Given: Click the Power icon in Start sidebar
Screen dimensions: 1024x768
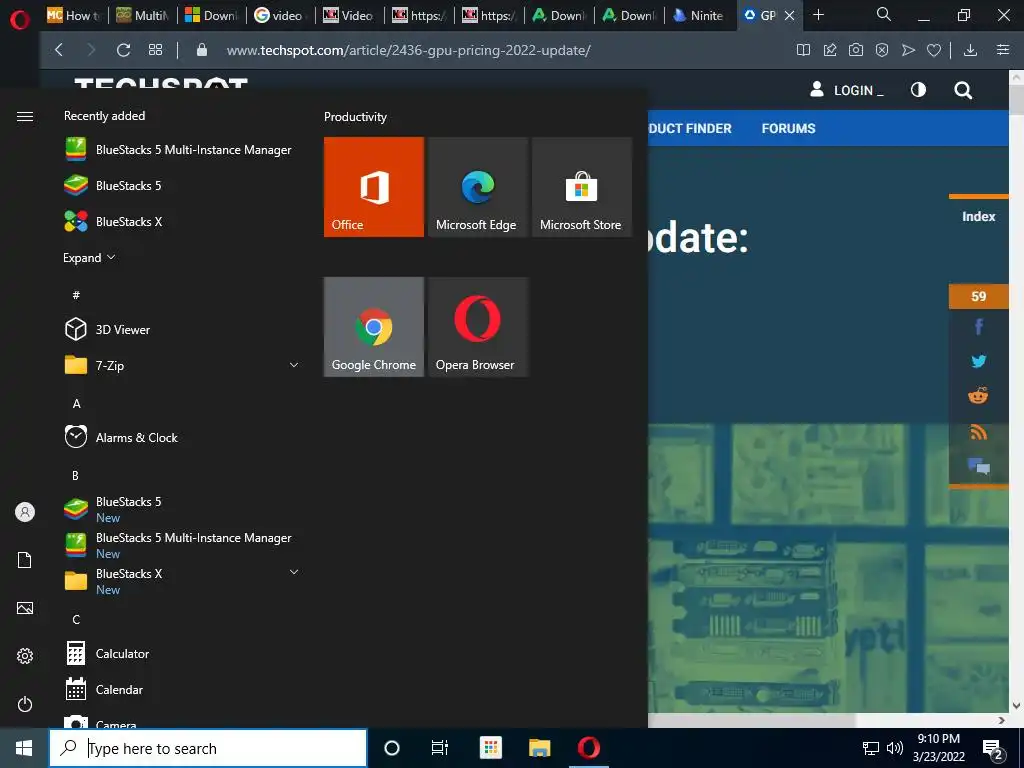Looking at the screenshot, I should (25, 704).
